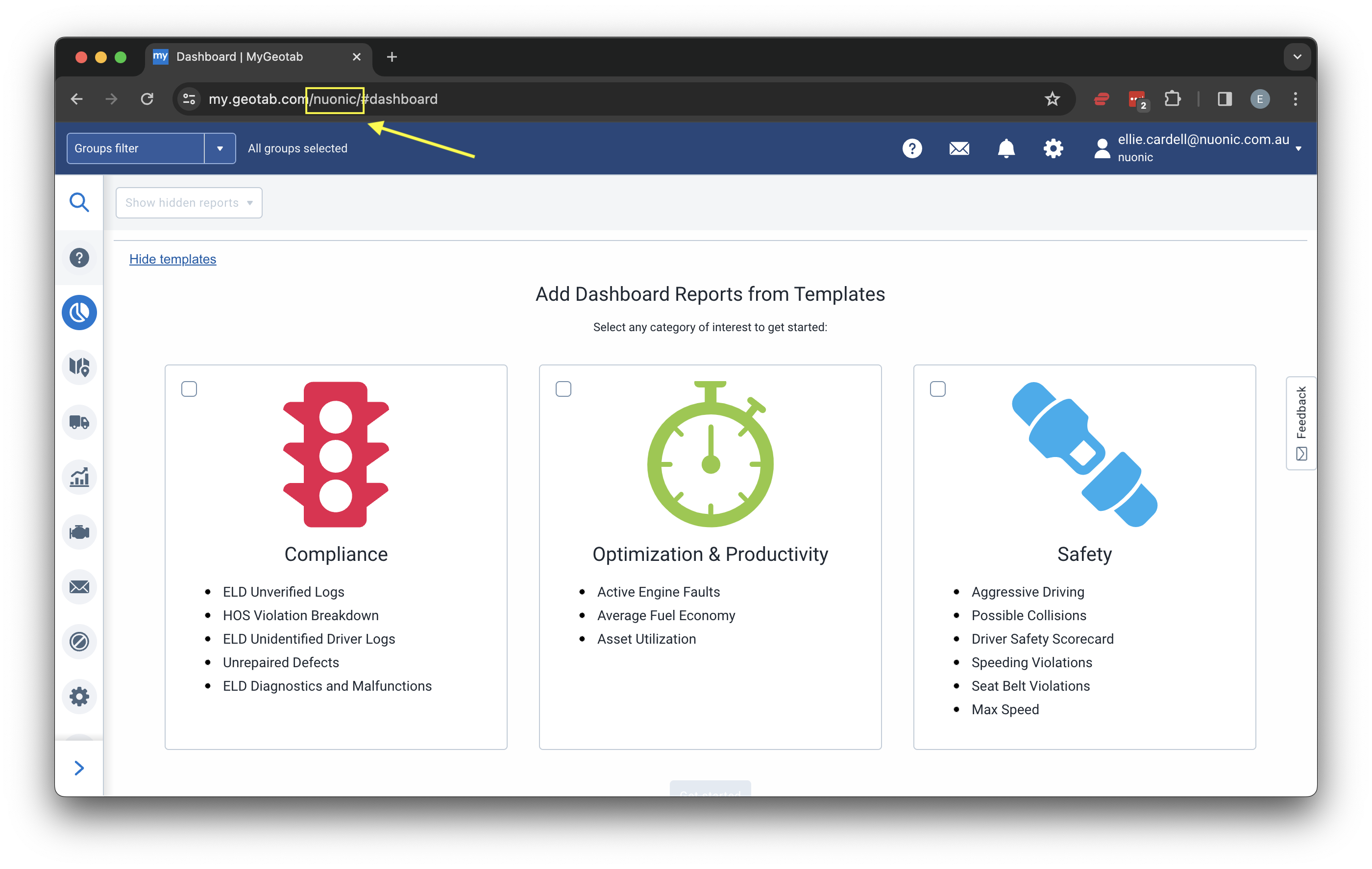
Task: Reload the page
Action: (147, 98)
